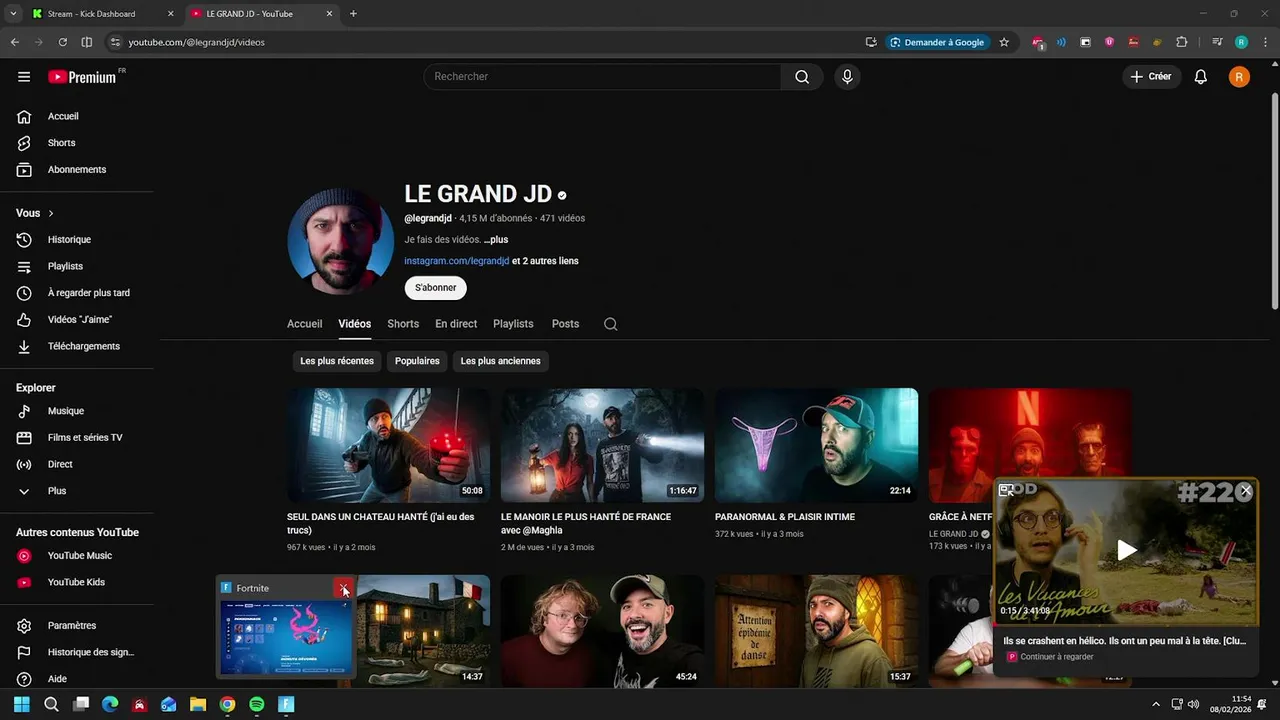This screenshot has height=720, width=1280.
Task: Open the tab search dropdown arrow
Action: [x=13, y=14]
